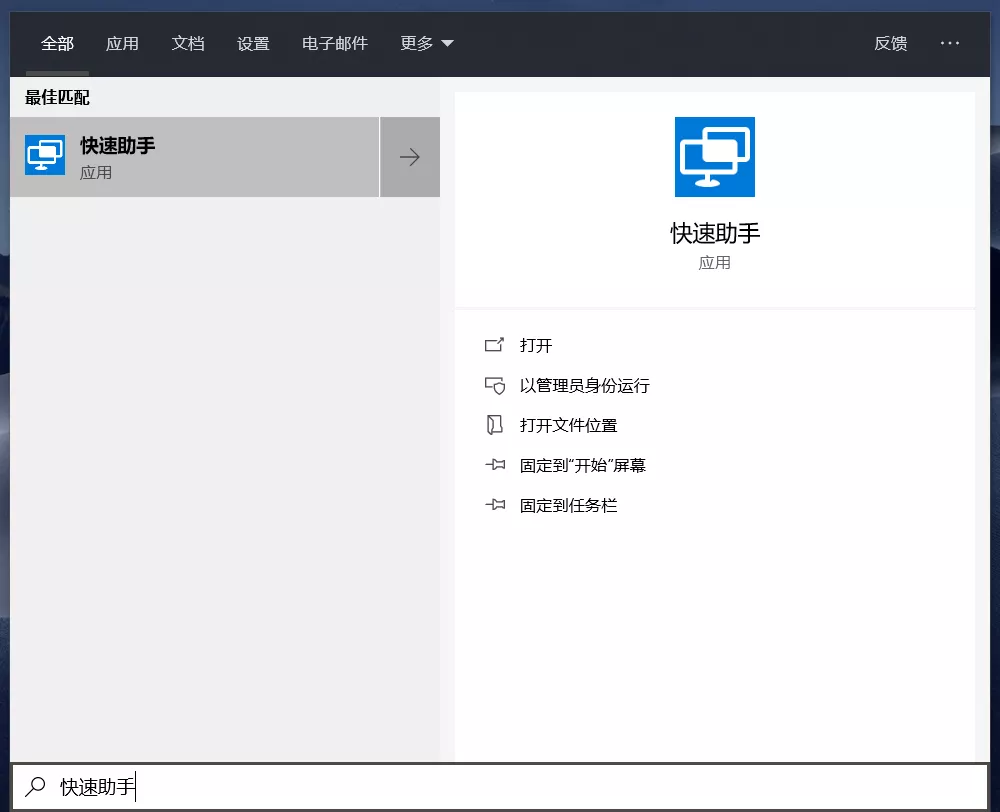Viewport: 1000px width, 812px height.
Task: Click the 反馈 button
Action: [x=890, y=43]
